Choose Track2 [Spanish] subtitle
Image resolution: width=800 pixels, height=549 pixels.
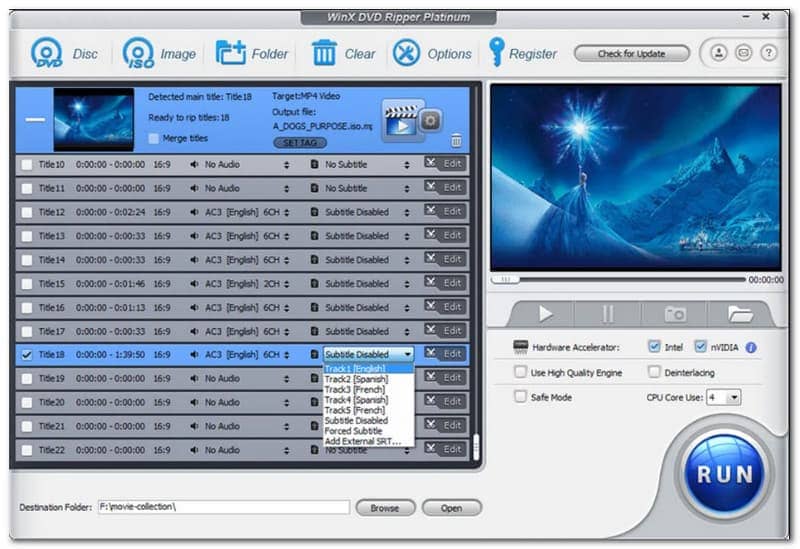[x=368, y=379]
